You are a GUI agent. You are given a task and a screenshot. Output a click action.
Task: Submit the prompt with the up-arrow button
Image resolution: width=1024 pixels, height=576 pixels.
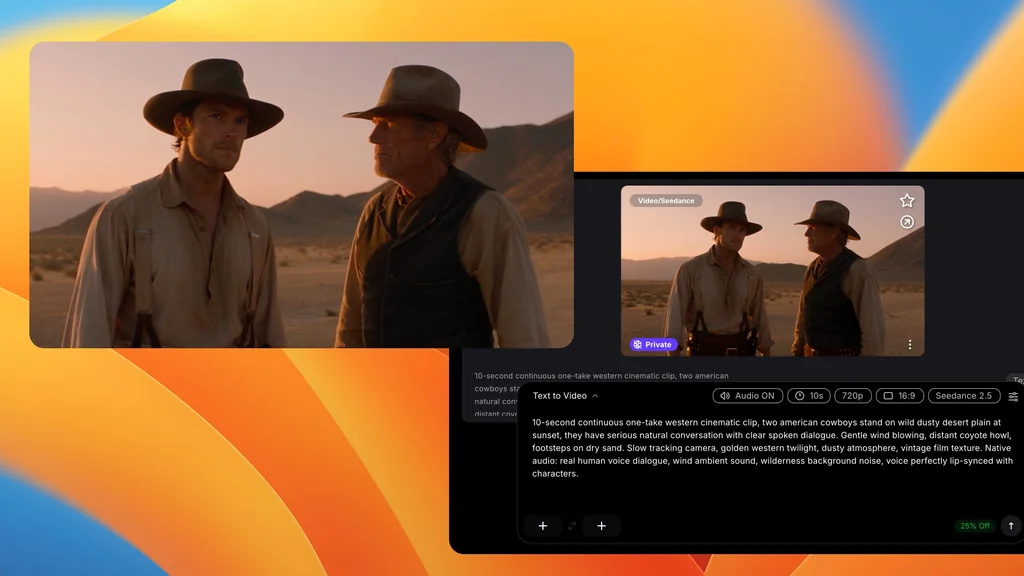1011,526
